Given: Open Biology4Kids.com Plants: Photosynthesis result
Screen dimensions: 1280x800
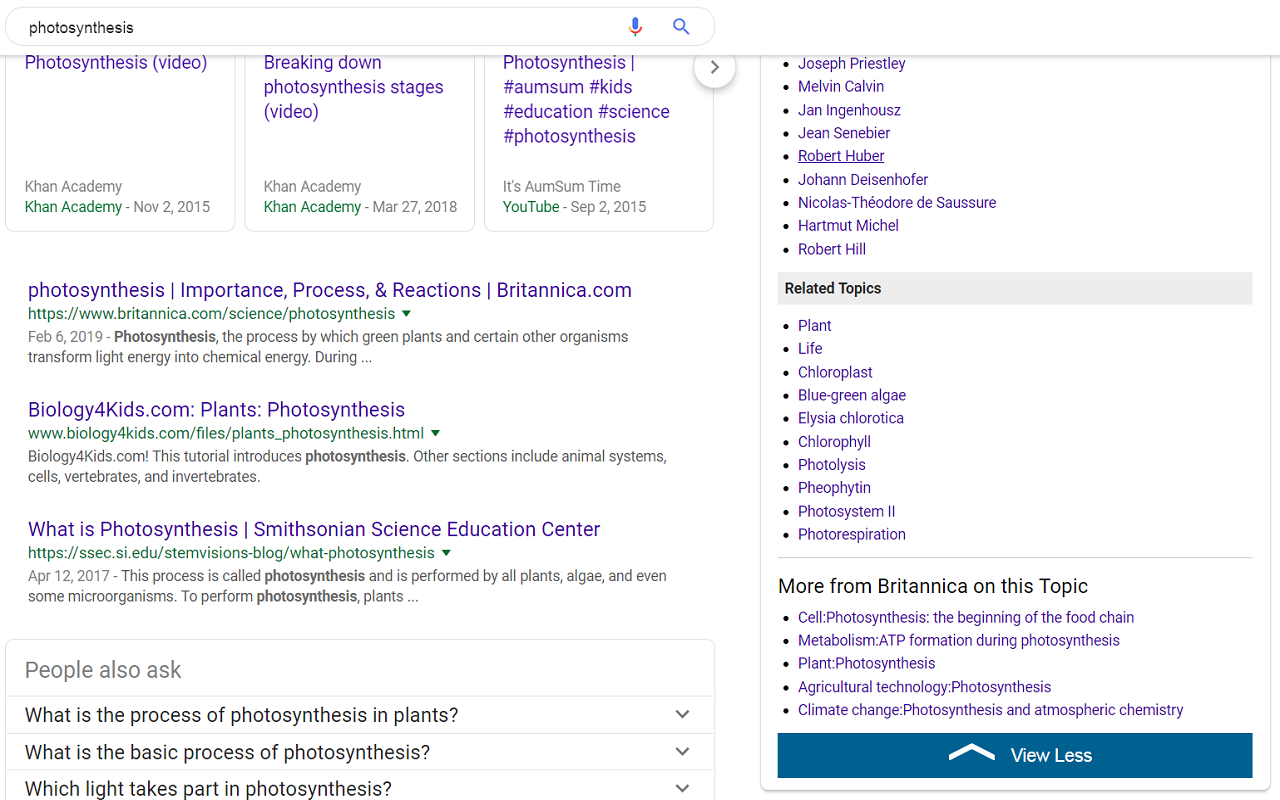Looking at the screenshot, I should tap(217, 410).
